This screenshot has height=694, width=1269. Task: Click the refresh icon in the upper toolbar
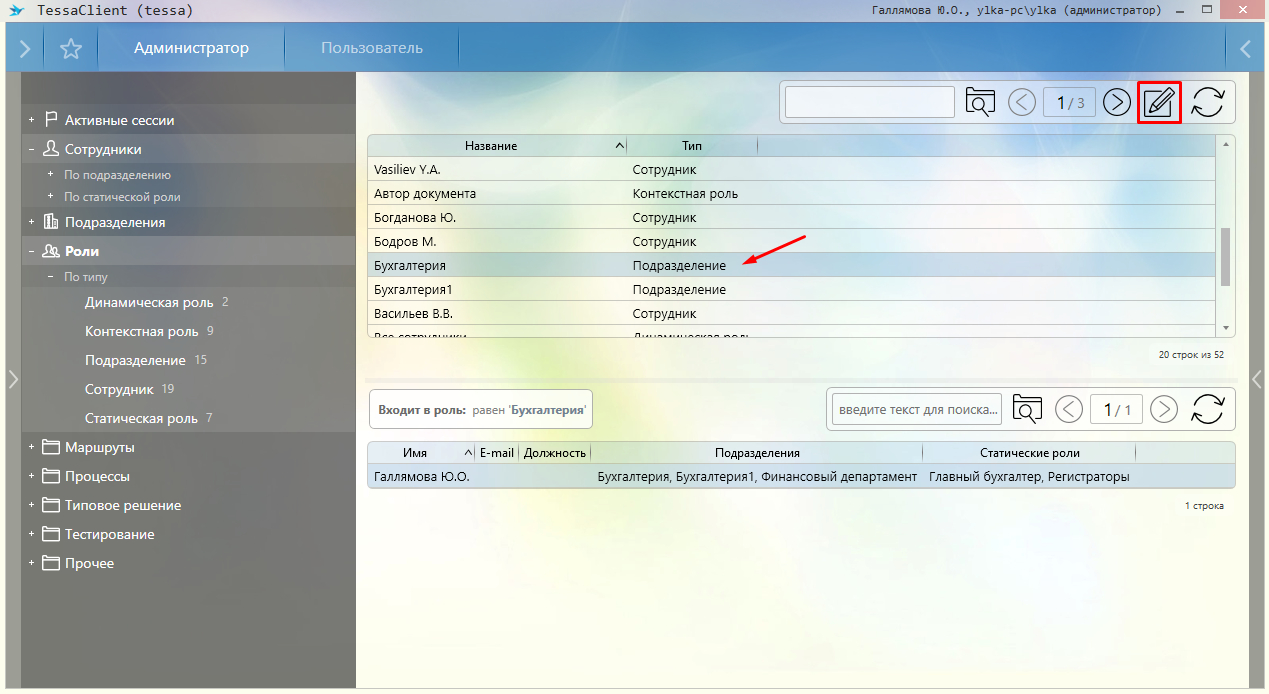point(1208,102)
